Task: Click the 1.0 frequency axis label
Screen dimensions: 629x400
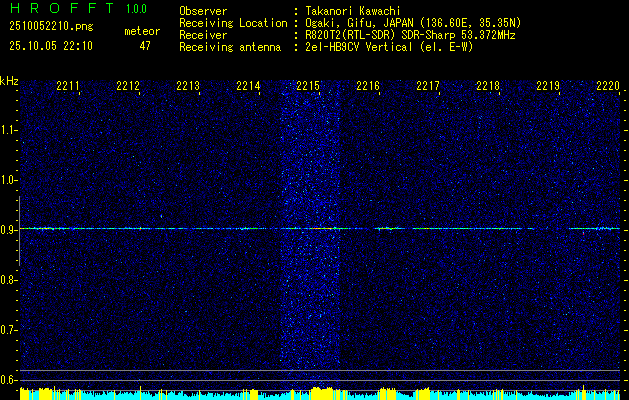Action: (x=8, y=180)
